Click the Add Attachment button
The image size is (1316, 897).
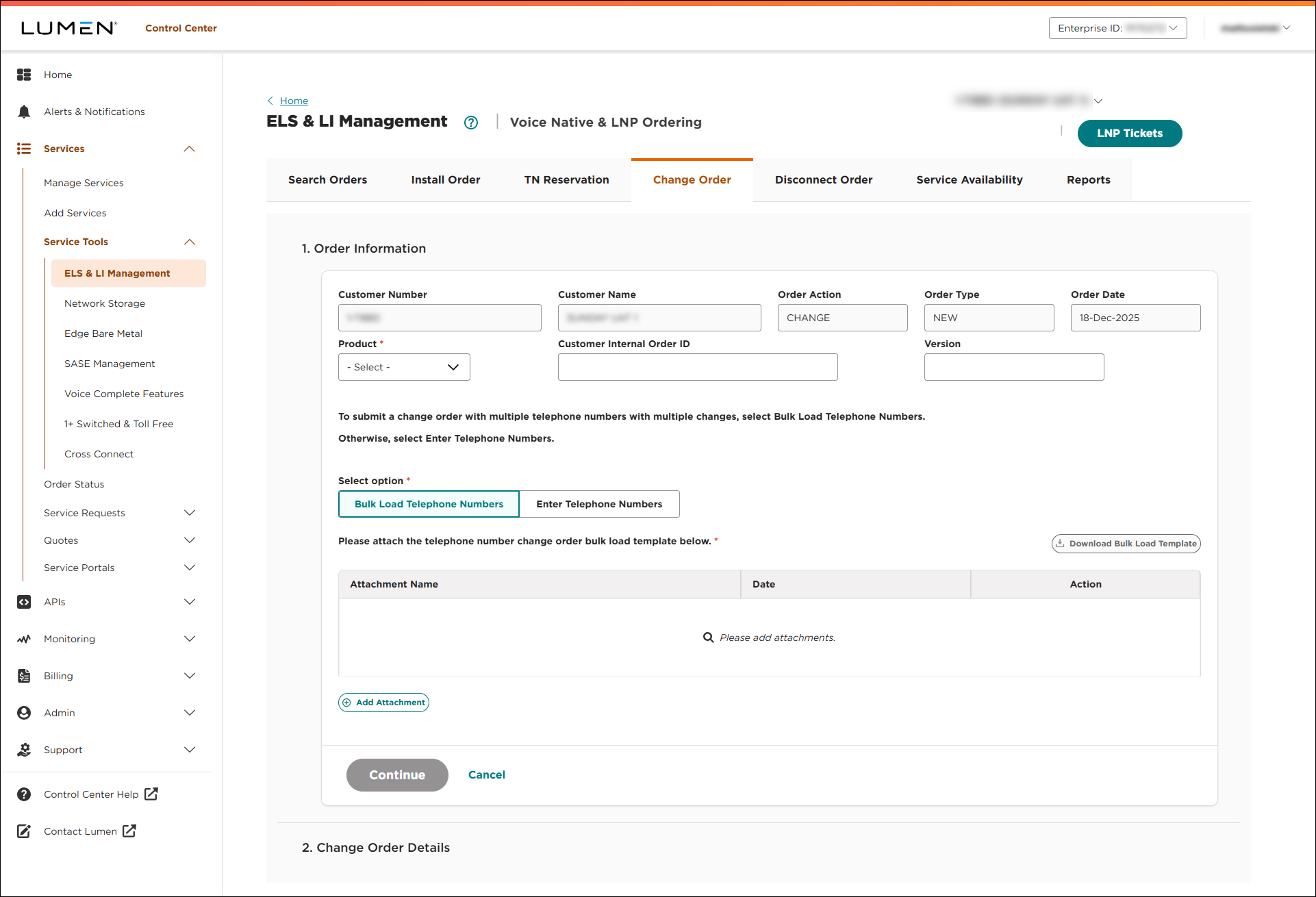coord(383,702)
